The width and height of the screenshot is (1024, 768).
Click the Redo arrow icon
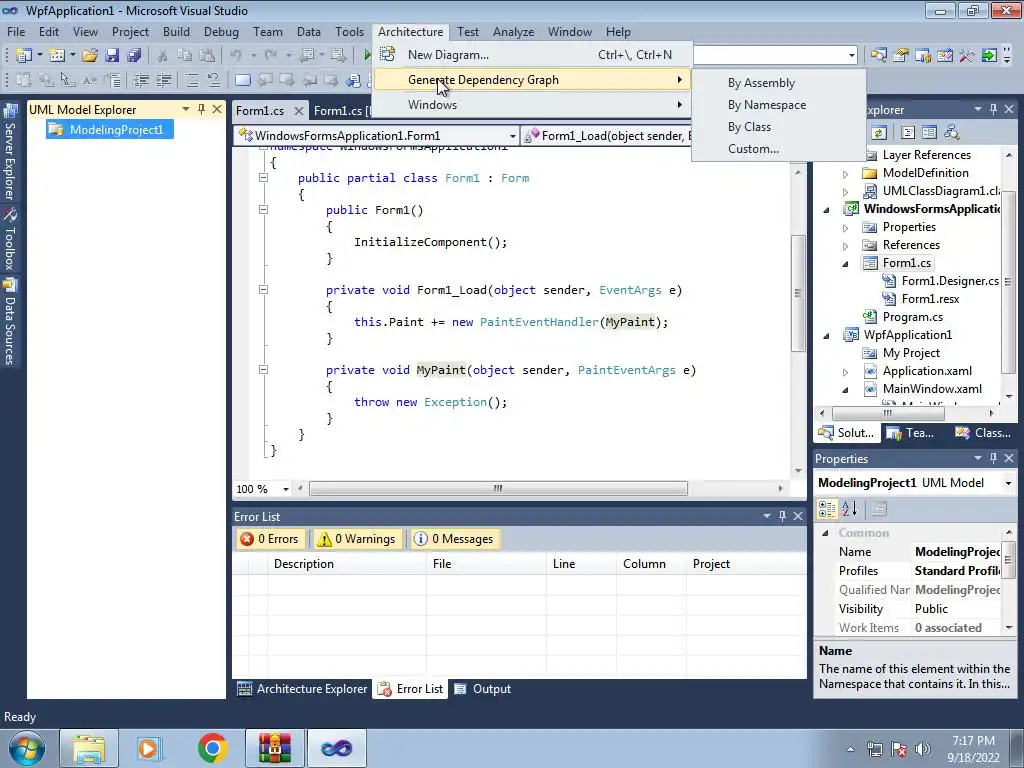pos(270,56)
